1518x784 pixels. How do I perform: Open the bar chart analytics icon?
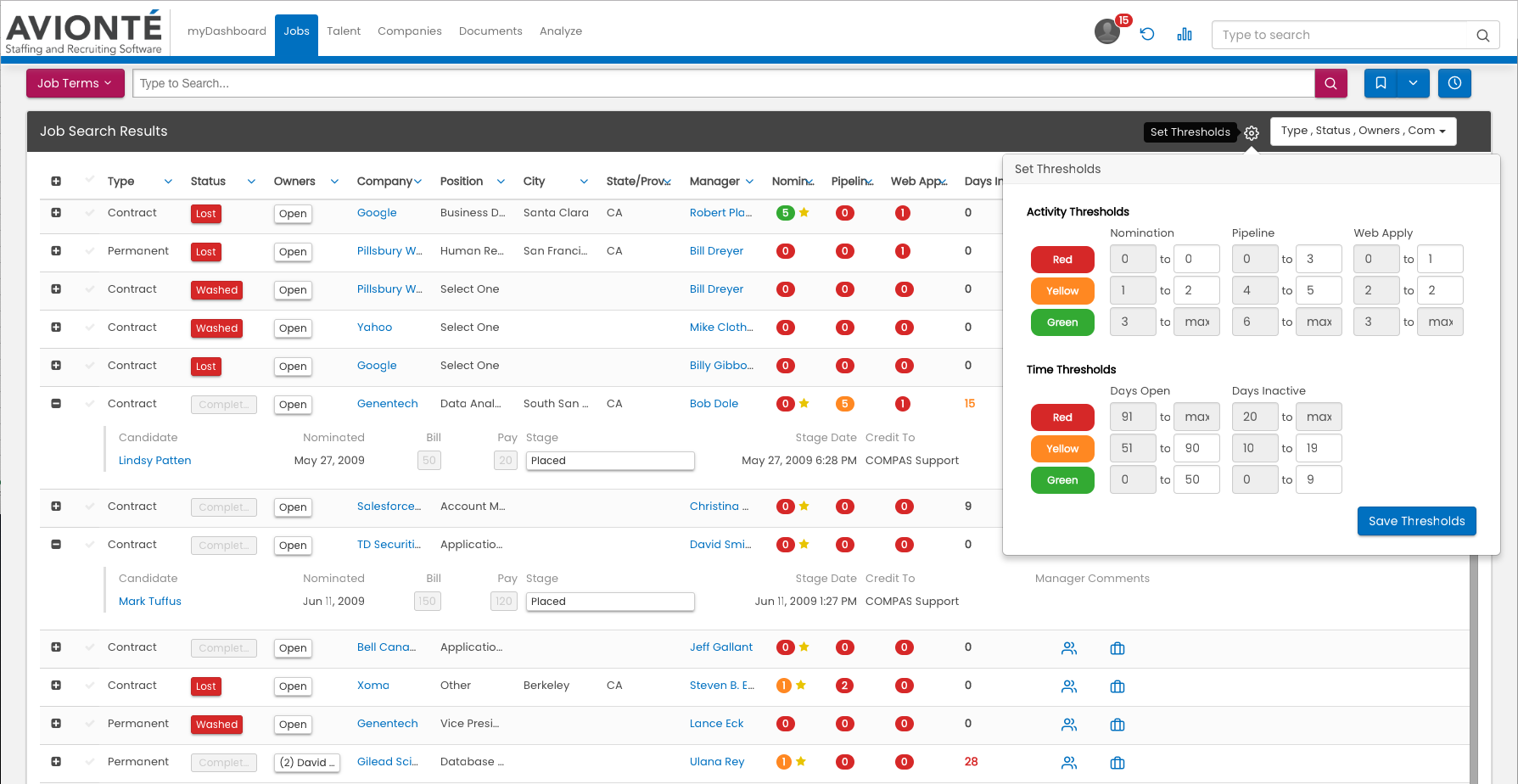click(x=1185, y=34)
